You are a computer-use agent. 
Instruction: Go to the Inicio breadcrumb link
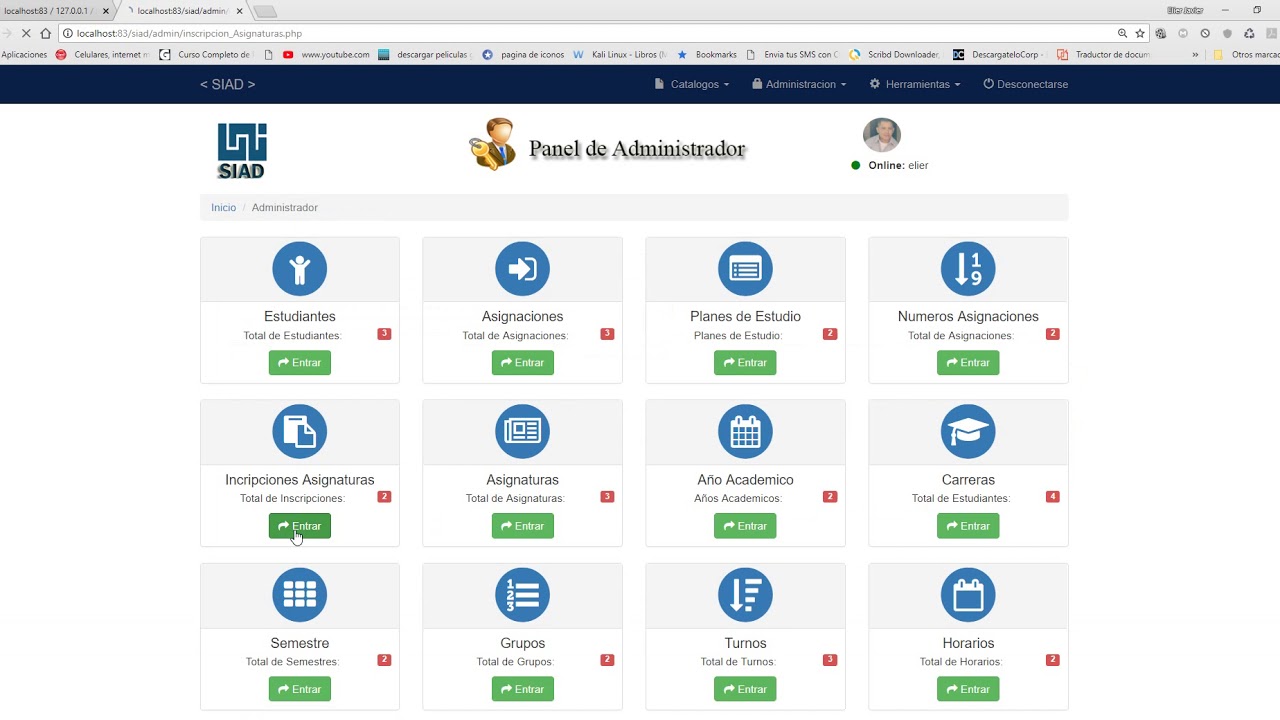(x=223, y=207)
